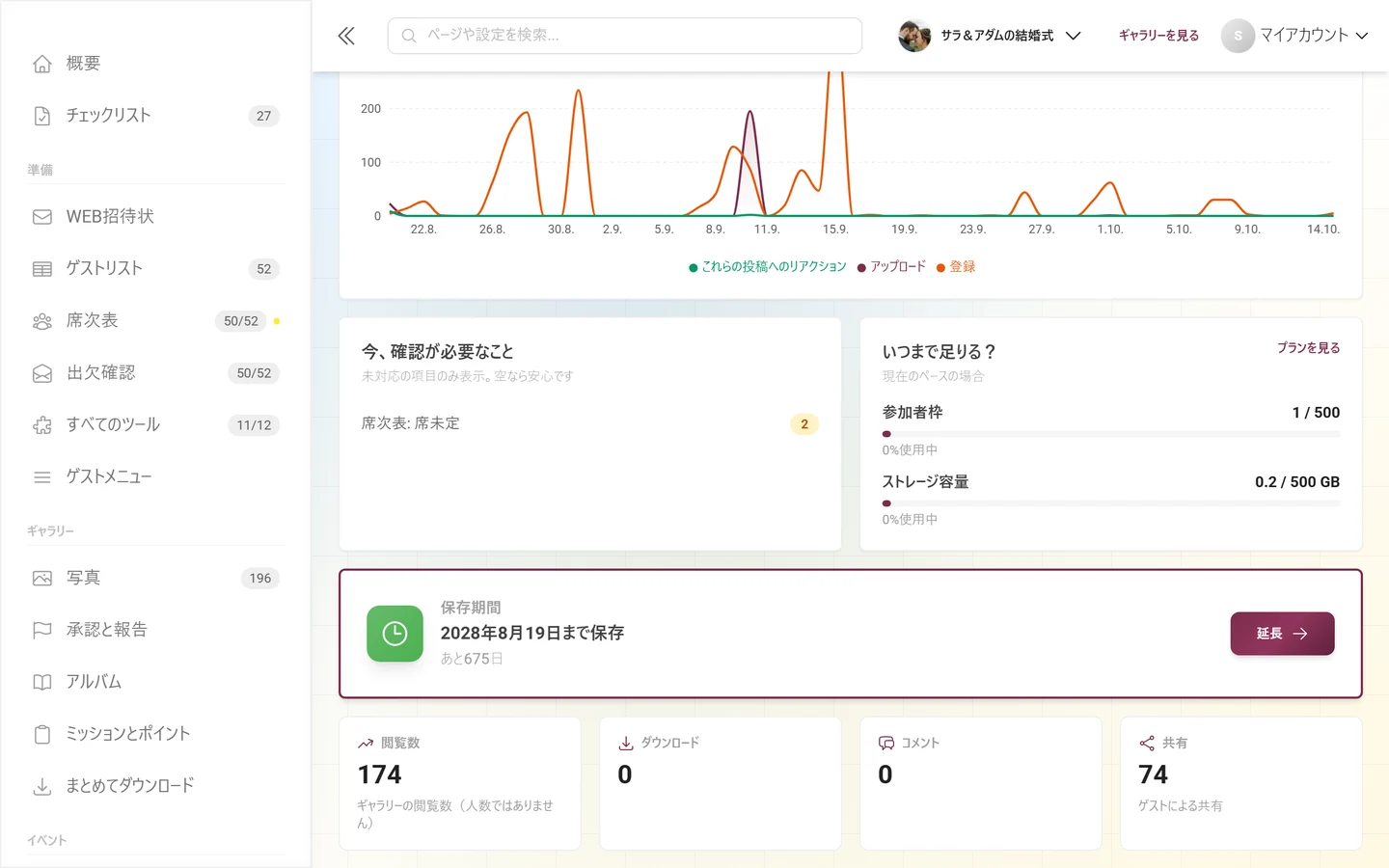Select 写真 in the gallery section
The image size is (1389, 868).
(155, 579)
